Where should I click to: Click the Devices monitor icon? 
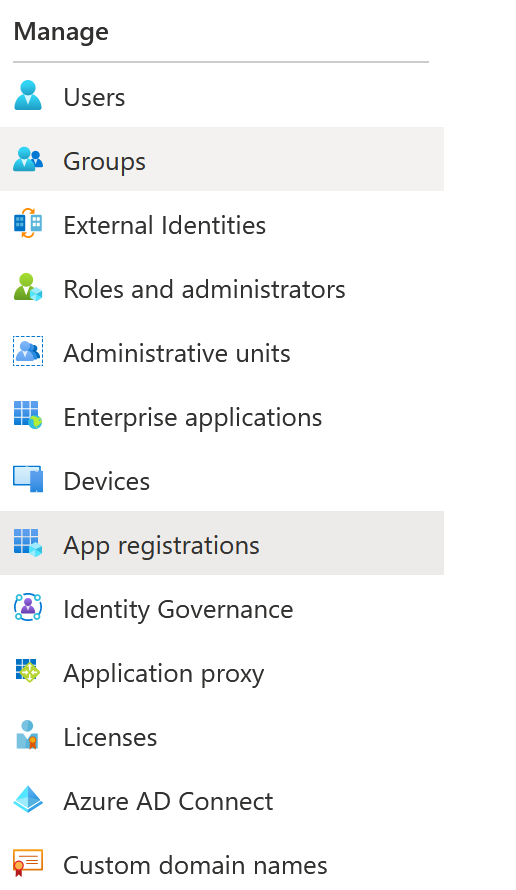(x=28, y=479)
